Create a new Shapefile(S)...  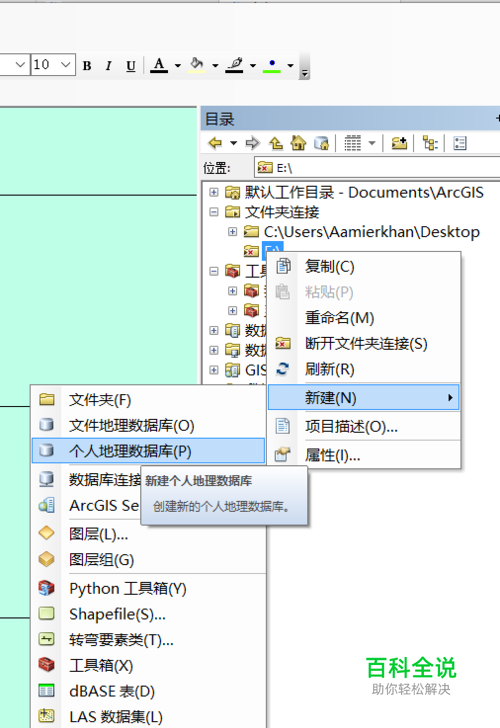tap(149, 614)
